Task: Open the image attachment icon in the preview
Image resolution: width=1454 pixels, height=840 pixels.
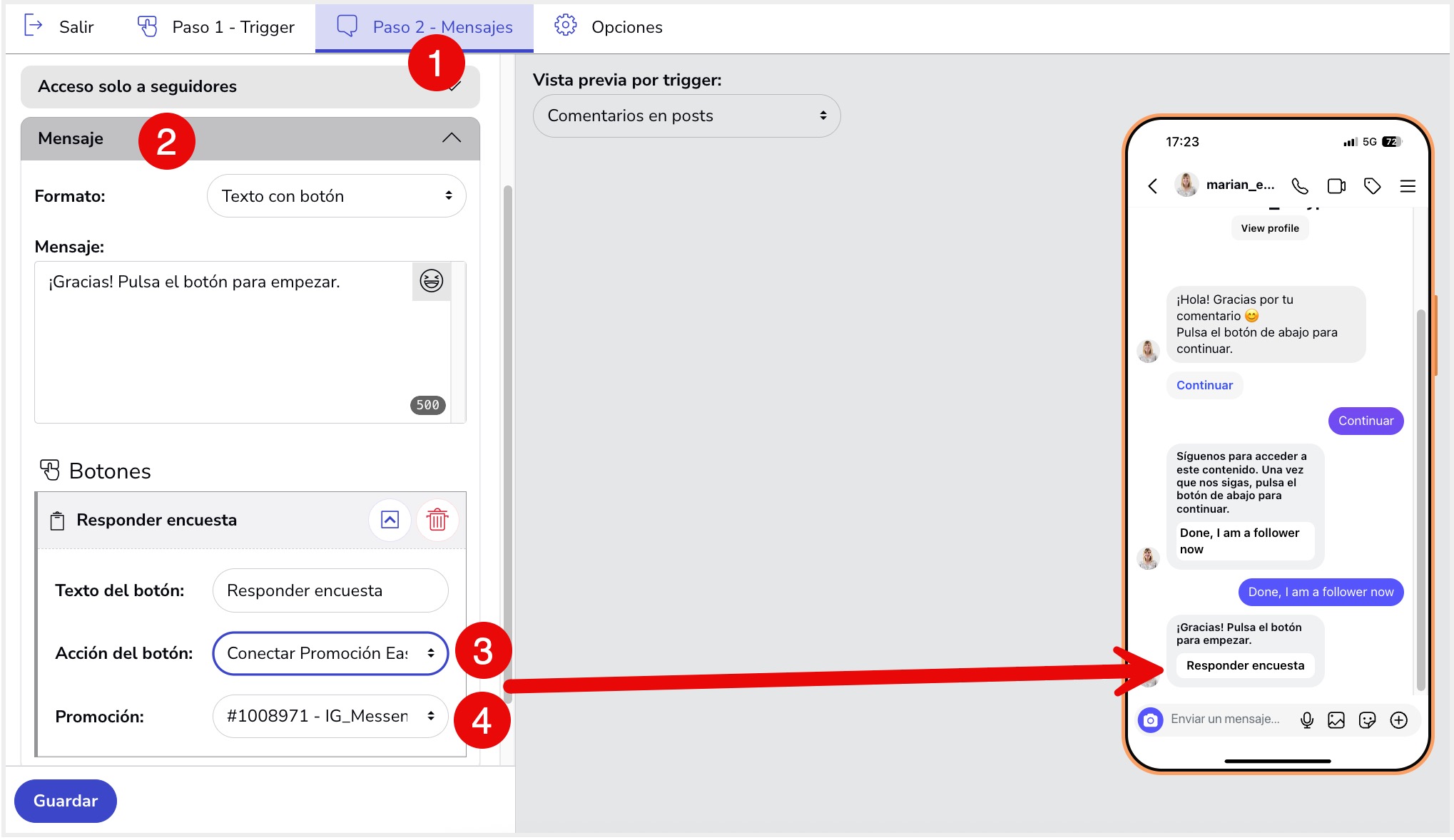Action: click(x=1336, y=720)
